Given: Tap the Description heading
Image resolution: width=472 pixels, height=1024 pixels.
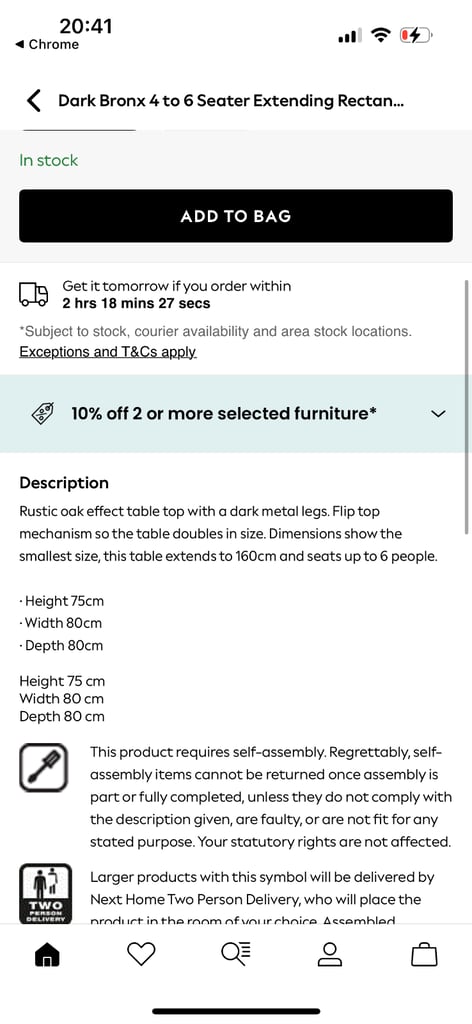Looking at the screenshot, I should tap(64, 483).
